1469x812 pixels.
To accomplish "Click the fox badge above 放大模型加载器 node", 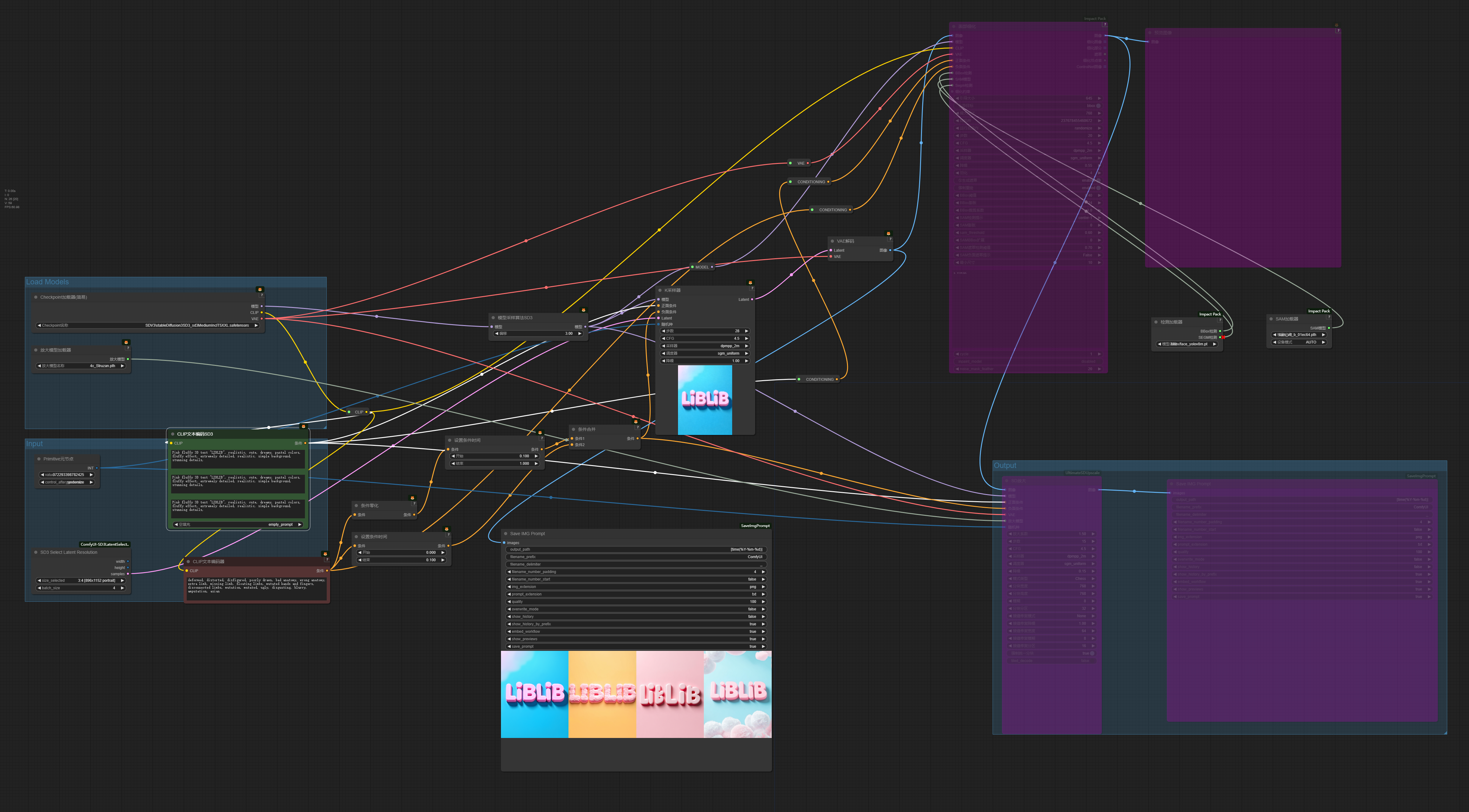I will click(126, 342).
